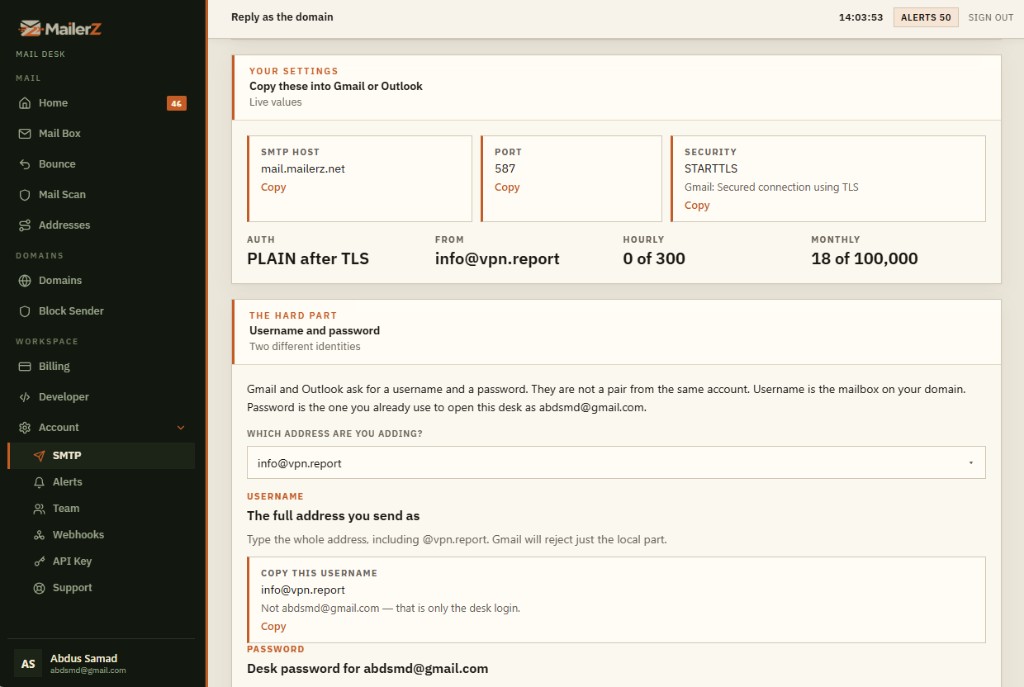Copy the info@vpn.report username
Image resolution: width=1024 pixels, height=687 pixels.
click(273, 627)
